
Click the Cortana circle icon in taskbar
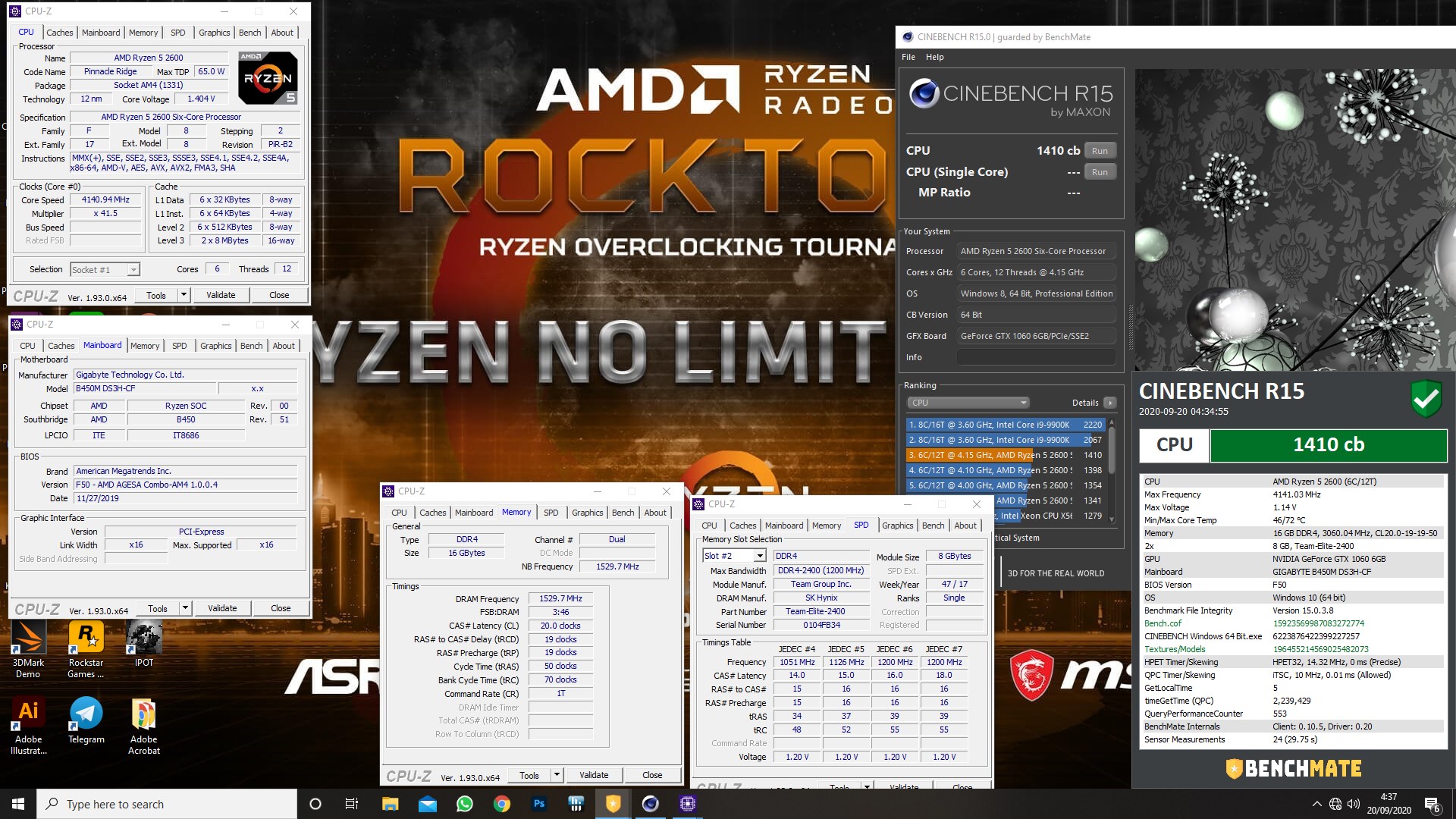[x=315, y=804]
